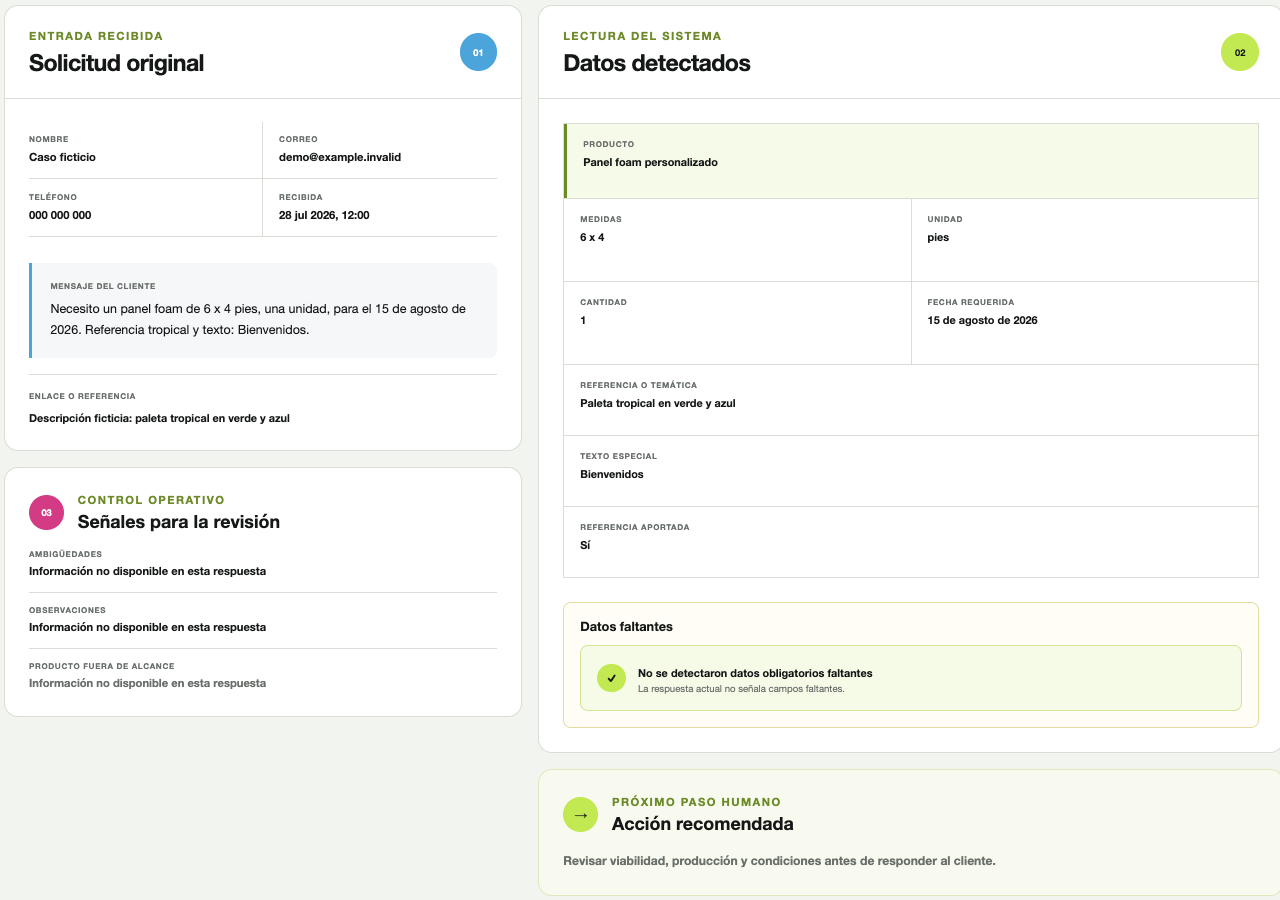Click the Cantidad value 1
Image resolution: width=1280 pixels, height=900 pixels.
583,321
